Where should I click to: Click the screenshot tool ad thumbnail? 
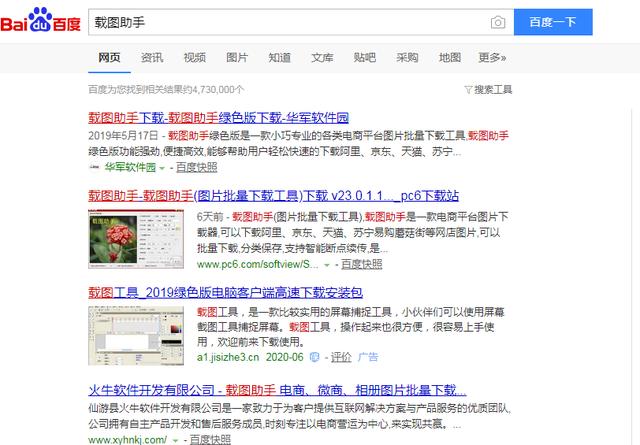tap(136, 335)
